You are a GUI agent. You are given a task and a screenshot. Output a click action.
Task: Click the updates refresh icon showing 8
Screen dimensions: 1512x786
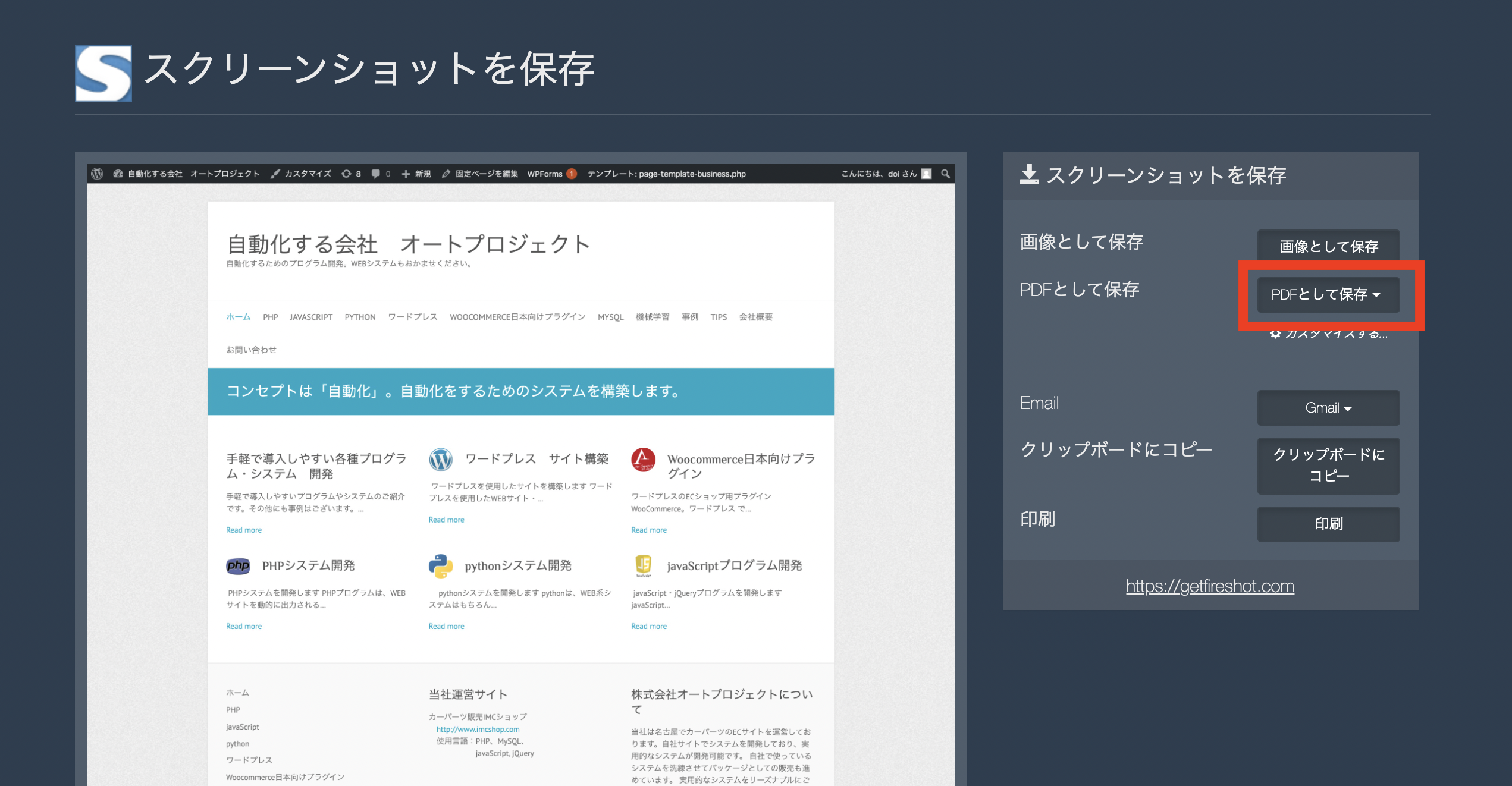click(346, 174)
